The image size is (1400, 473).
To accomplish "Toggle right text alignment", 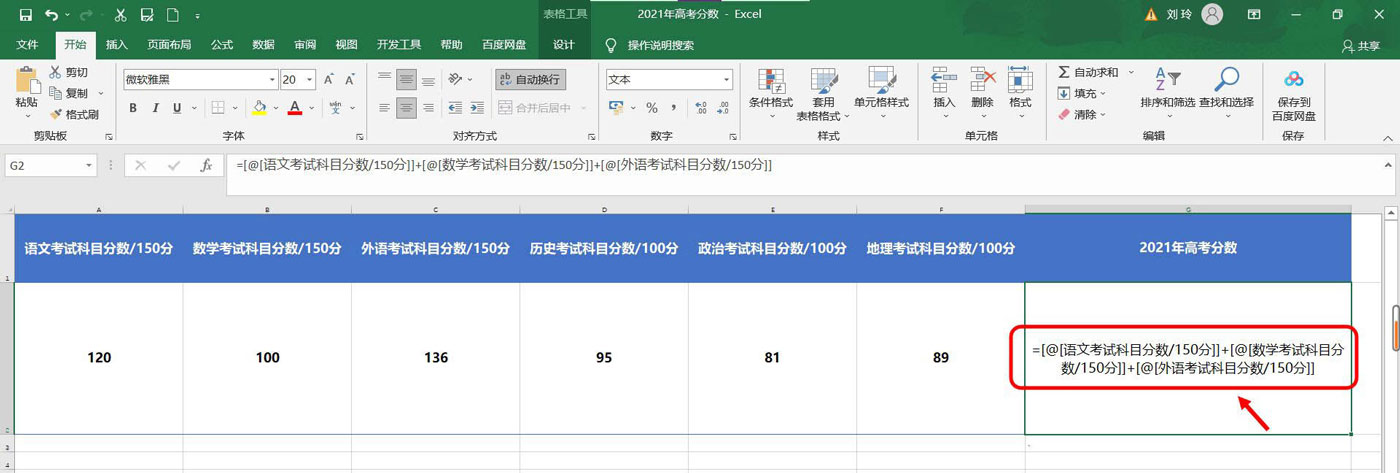I will 428,108.
